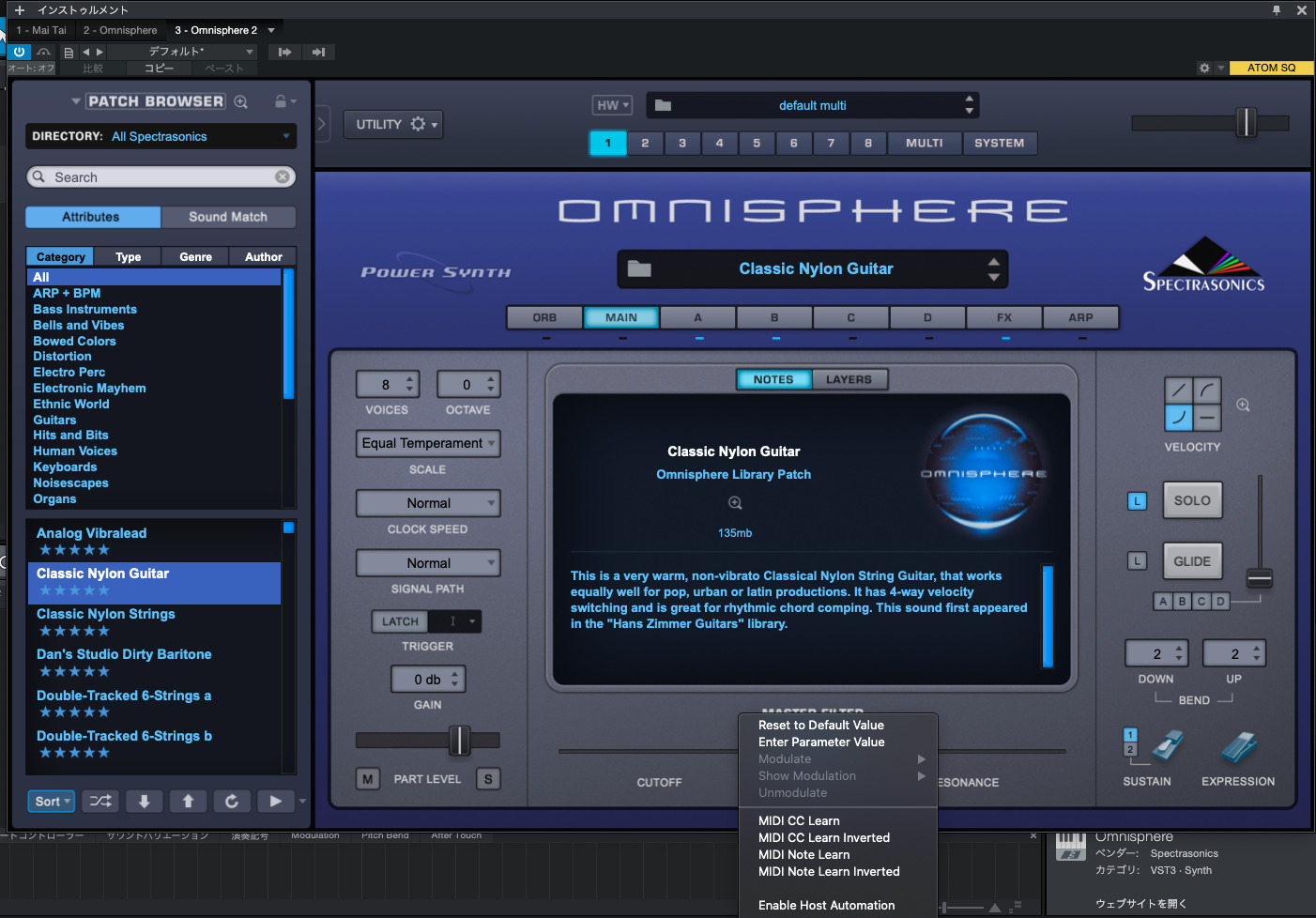Image resolution: width=1316 pixels, height=918 pixels.
Task: Toggle the SOLO button
Action: [1192, 500]
